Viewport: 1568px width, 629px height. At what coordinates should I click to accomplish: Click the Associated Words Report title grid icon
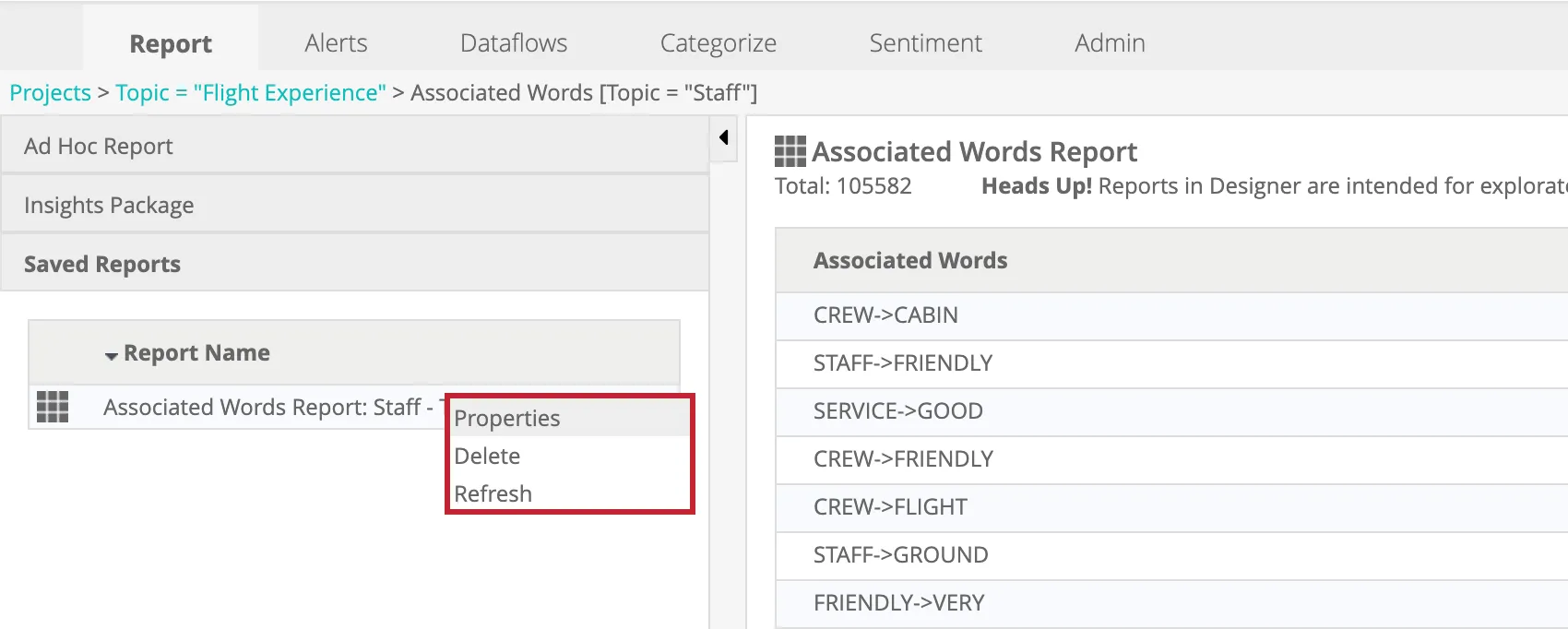[x=790, y=151]
